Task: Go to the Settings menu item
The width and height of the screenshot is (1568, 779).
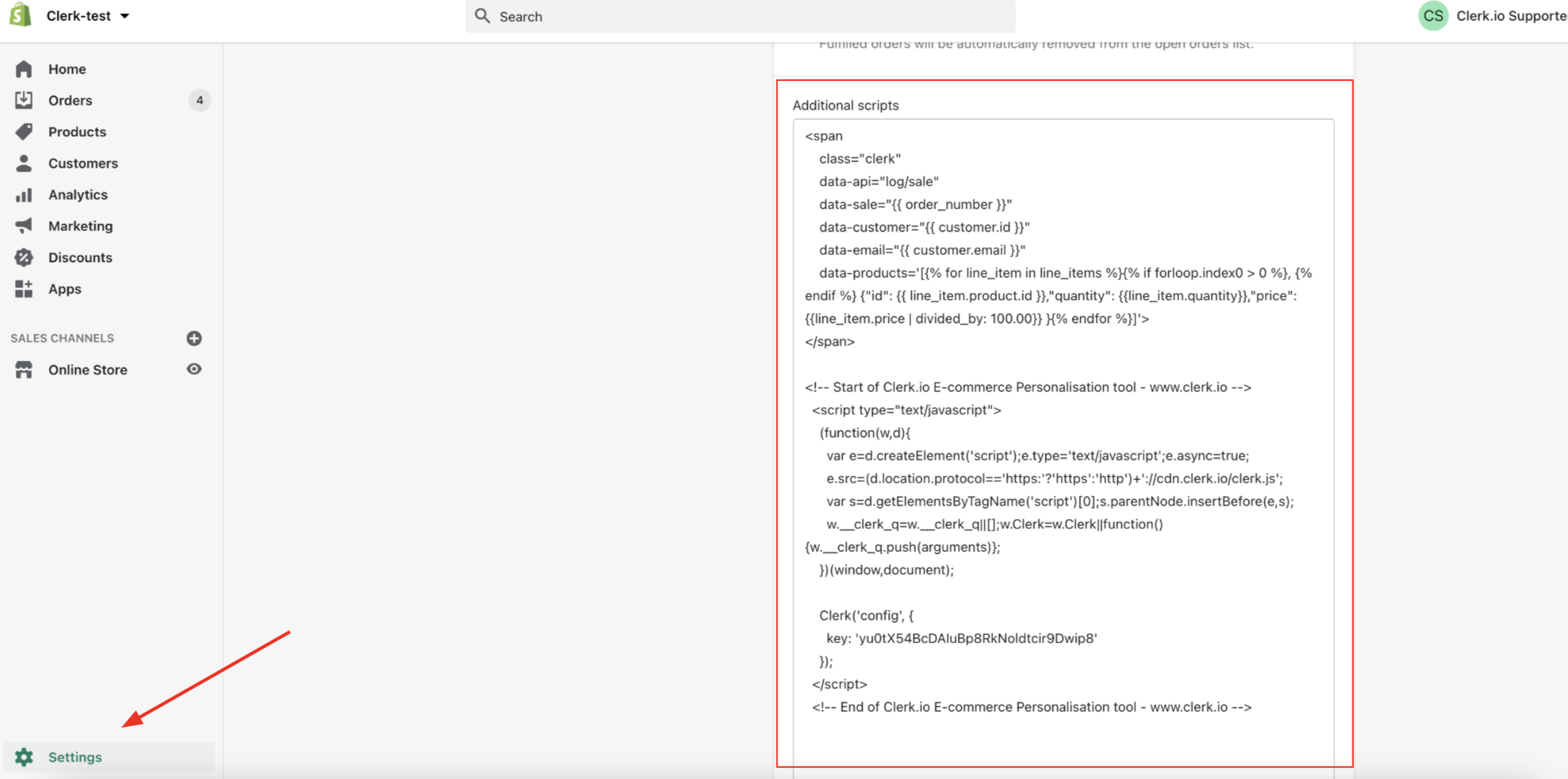Action: (75, 757)
